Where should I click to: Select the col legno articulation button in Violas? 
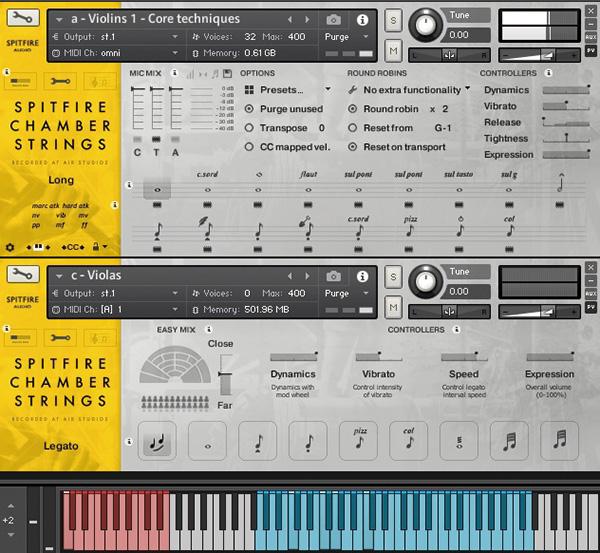409,441
